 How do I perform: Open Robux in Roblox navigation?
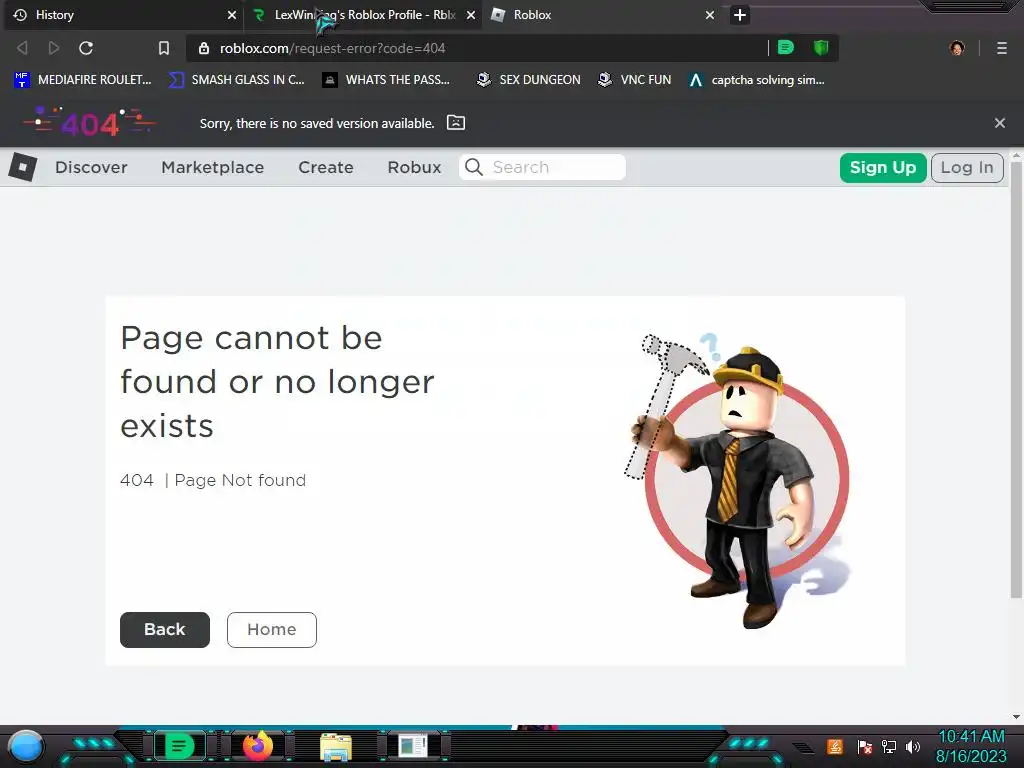414,167
